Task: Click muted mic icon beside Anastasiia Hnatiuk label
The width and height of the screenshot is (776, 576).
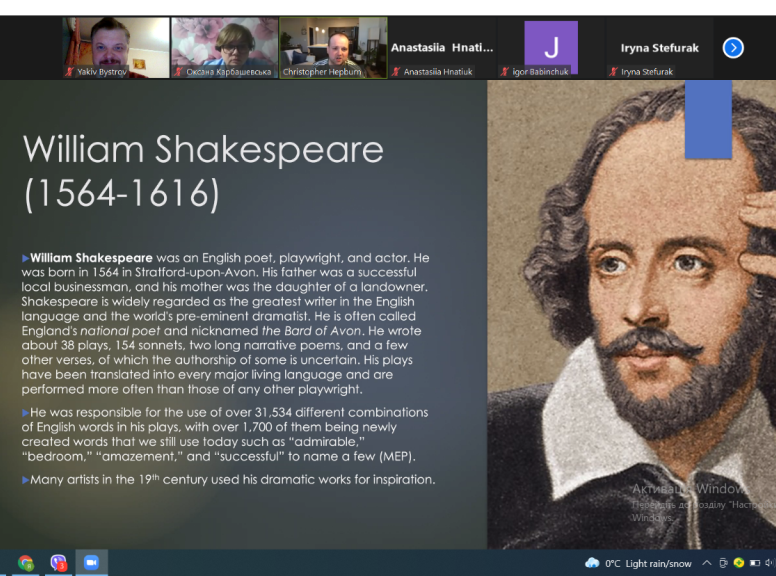Action: (396, 72)
